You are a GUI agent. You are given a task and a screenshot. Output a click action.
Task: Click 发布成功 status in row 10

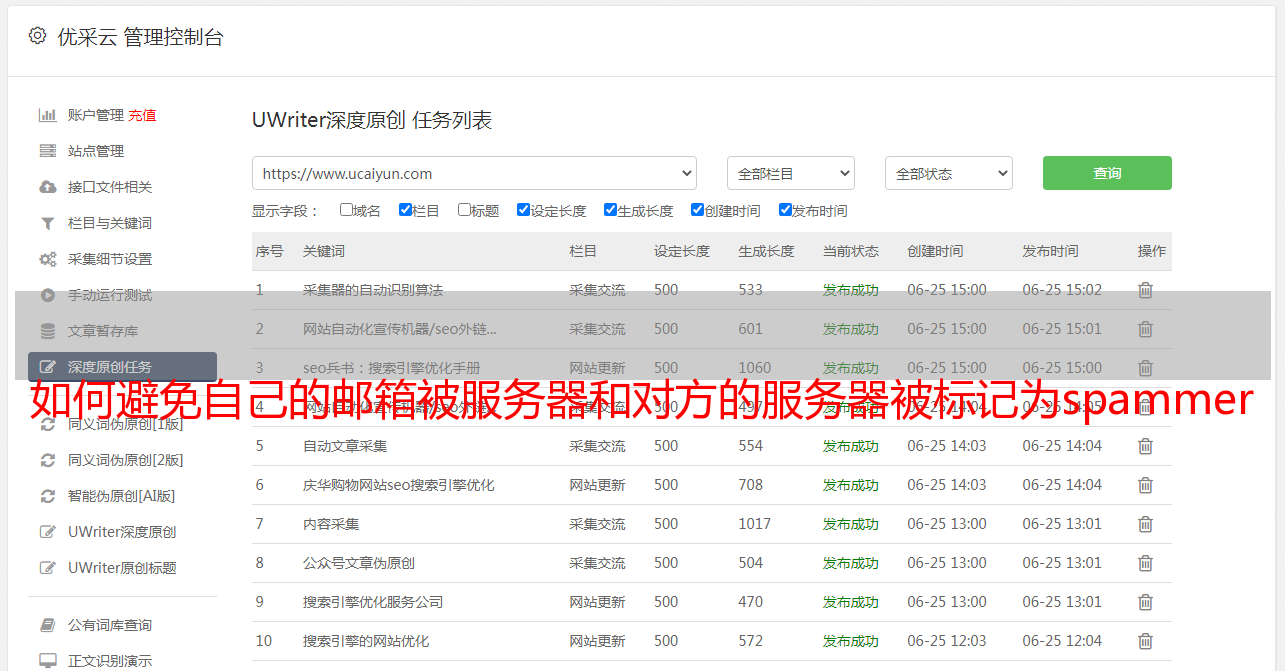click(x=851, y=641)
